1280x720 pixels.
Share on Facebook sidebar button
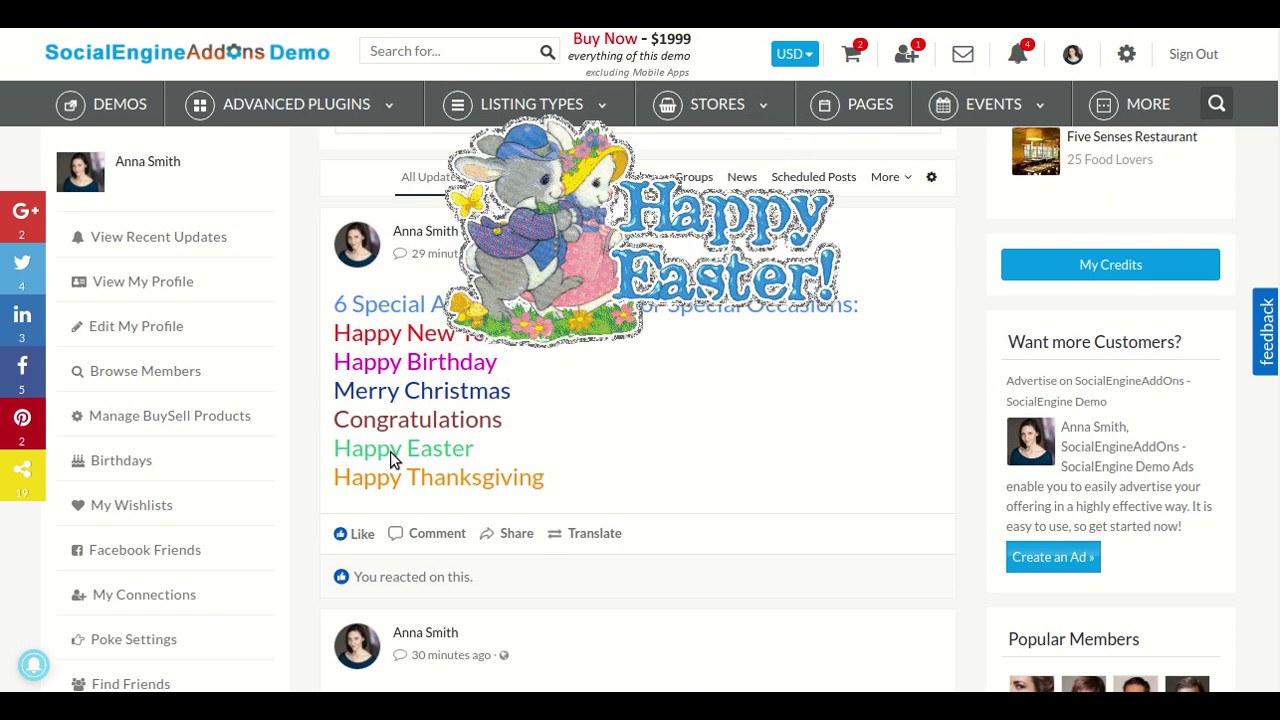[x=23, y=373]
